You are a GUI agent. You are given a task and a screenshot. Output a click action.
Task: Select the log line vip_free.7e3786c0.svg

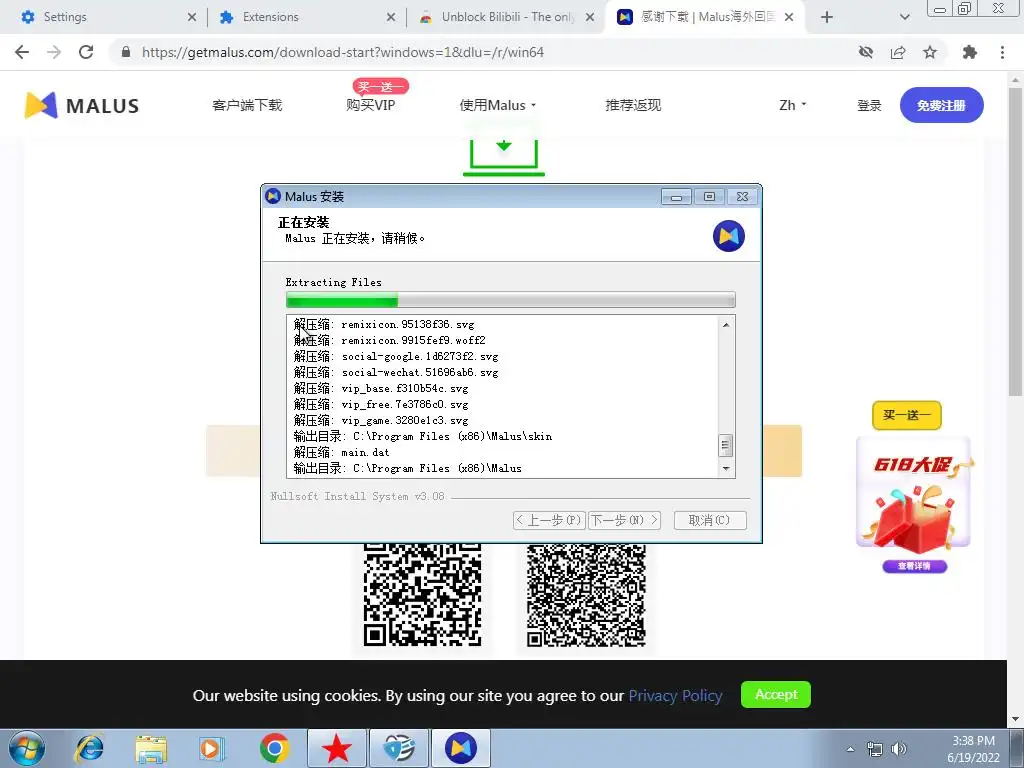coord(381,404)
